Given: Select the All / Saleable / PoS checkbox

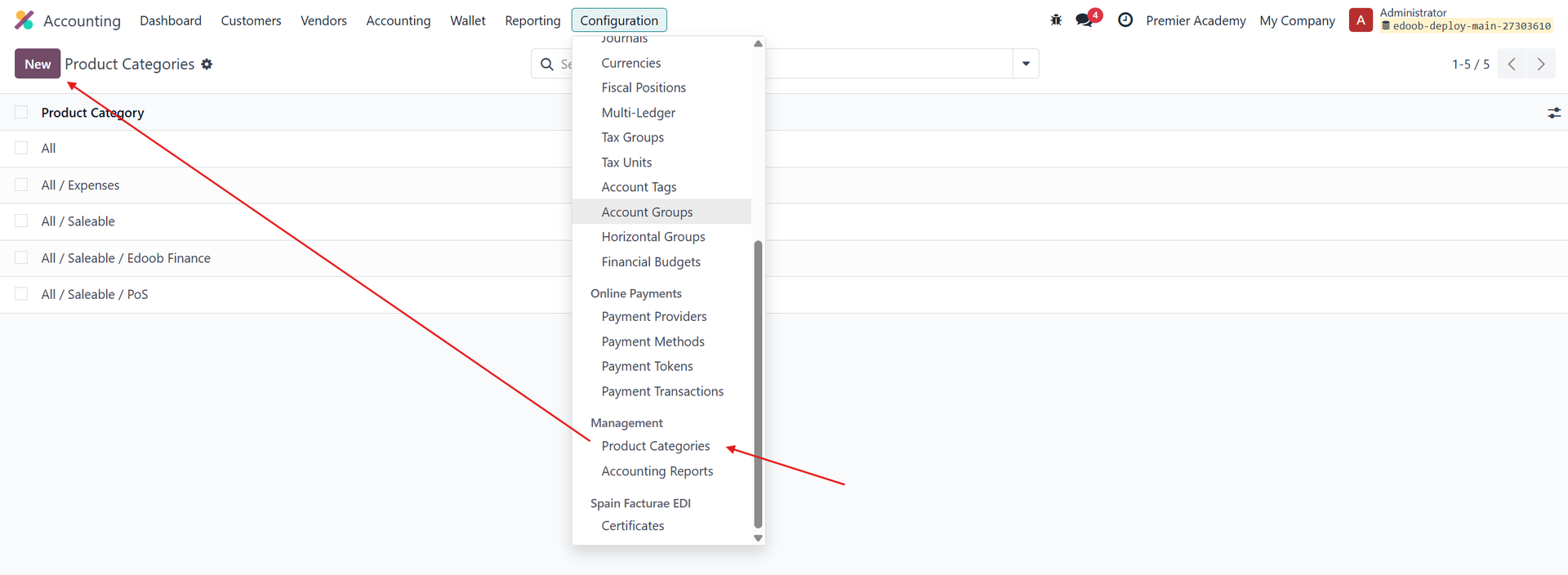Looking at the screenshot, I should point(21,294).
